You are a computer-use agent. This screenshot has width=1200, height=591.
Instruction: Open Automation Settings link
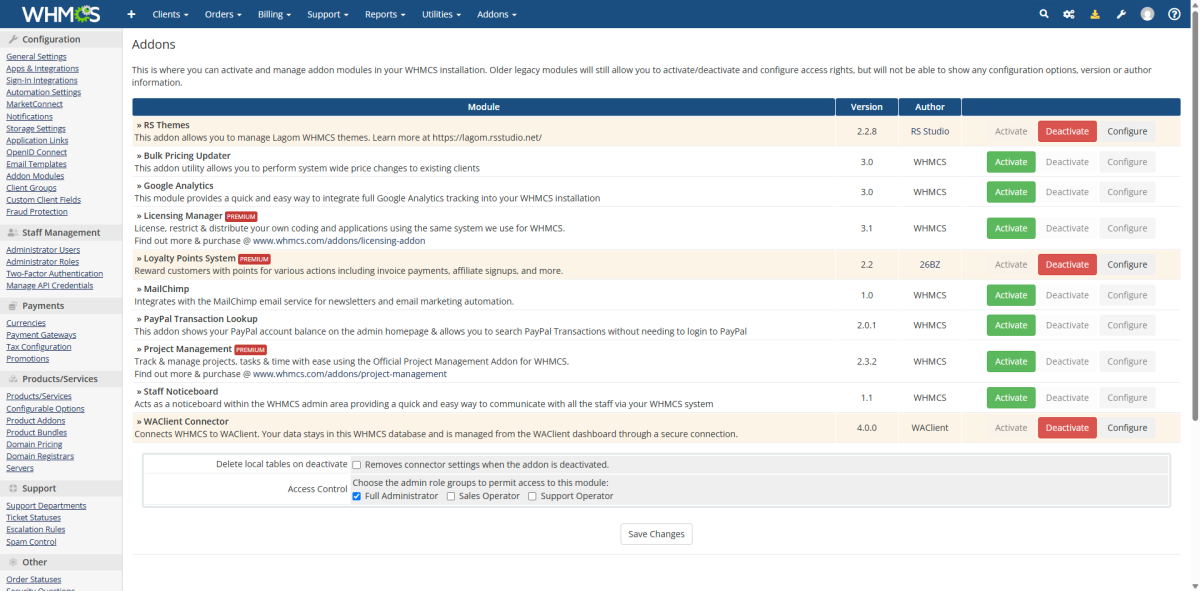pyautogui.click(x=43, y=92)
